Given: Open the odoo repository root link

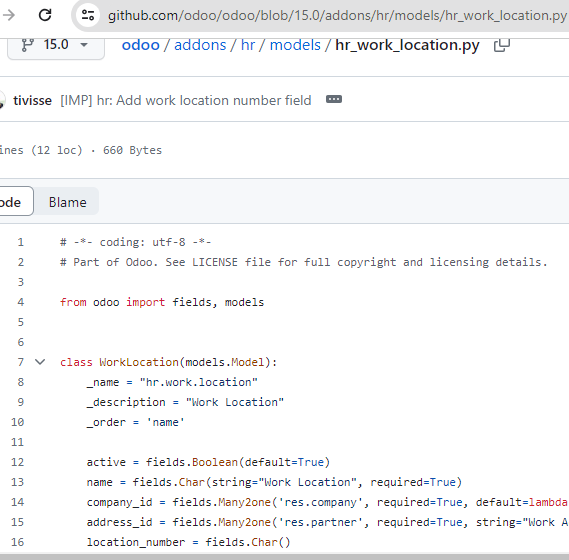Looking at the screenshot, I should [140, 45].
